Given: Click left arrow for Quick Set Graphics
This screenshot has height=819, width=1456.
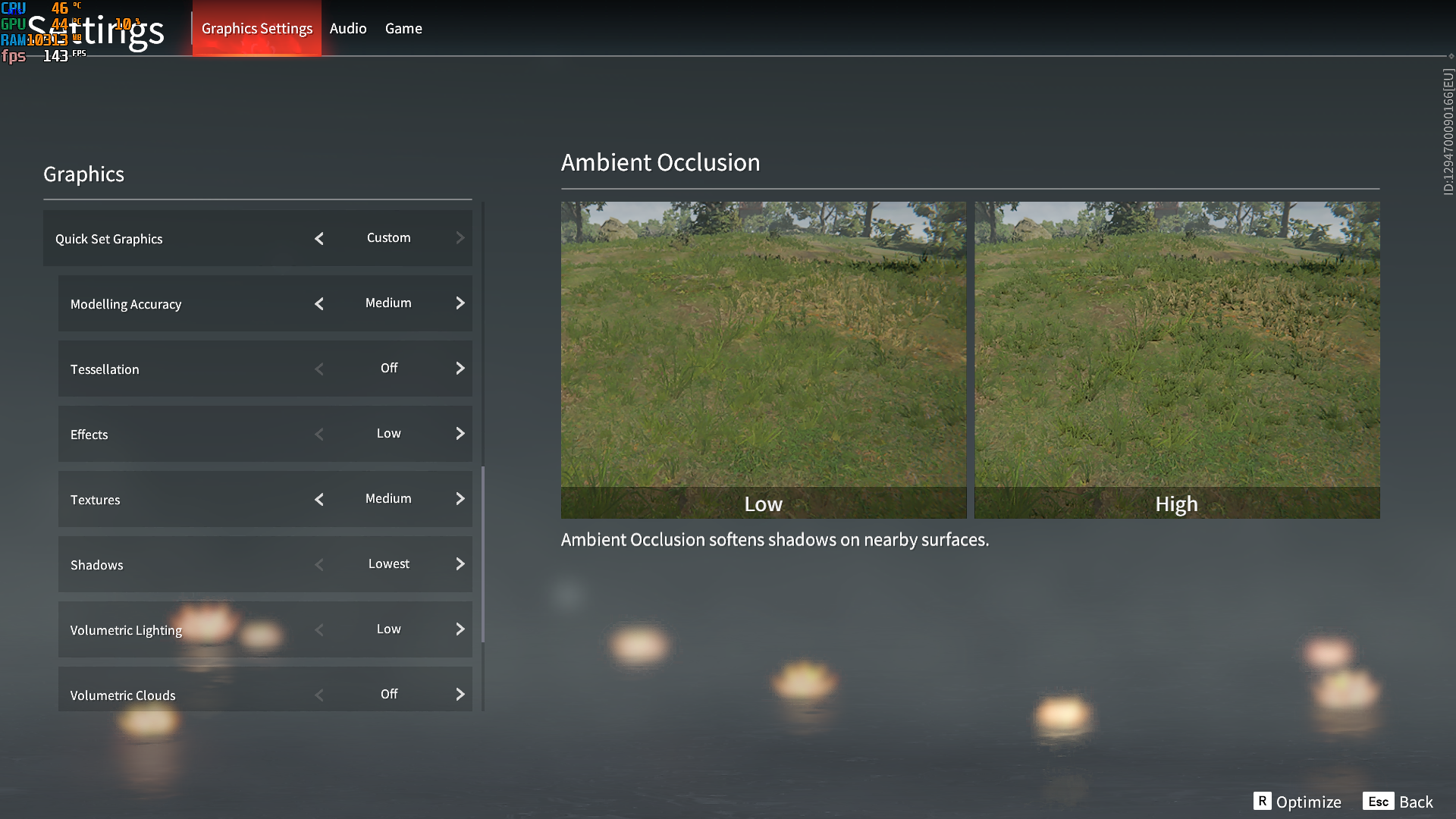Looking at the screenshot, I should coord(319,239).
